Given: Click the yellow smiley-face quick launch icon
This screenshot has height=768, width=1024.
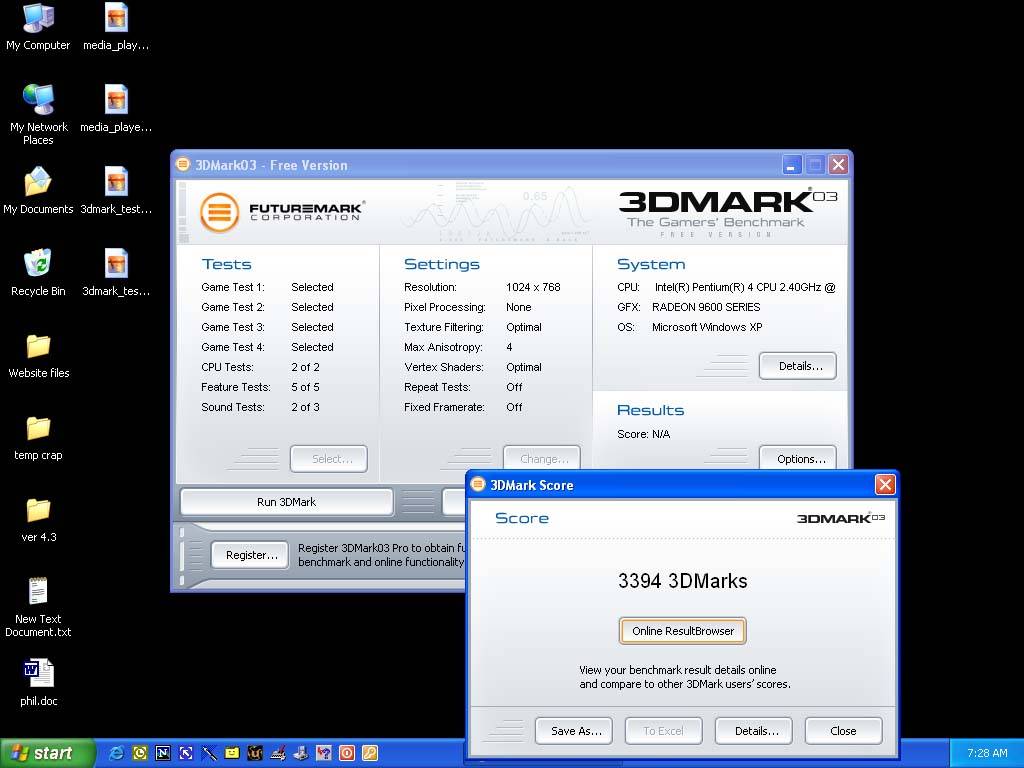Looking at the screenshot, I should pyautogui.click(x=232, y=753).
